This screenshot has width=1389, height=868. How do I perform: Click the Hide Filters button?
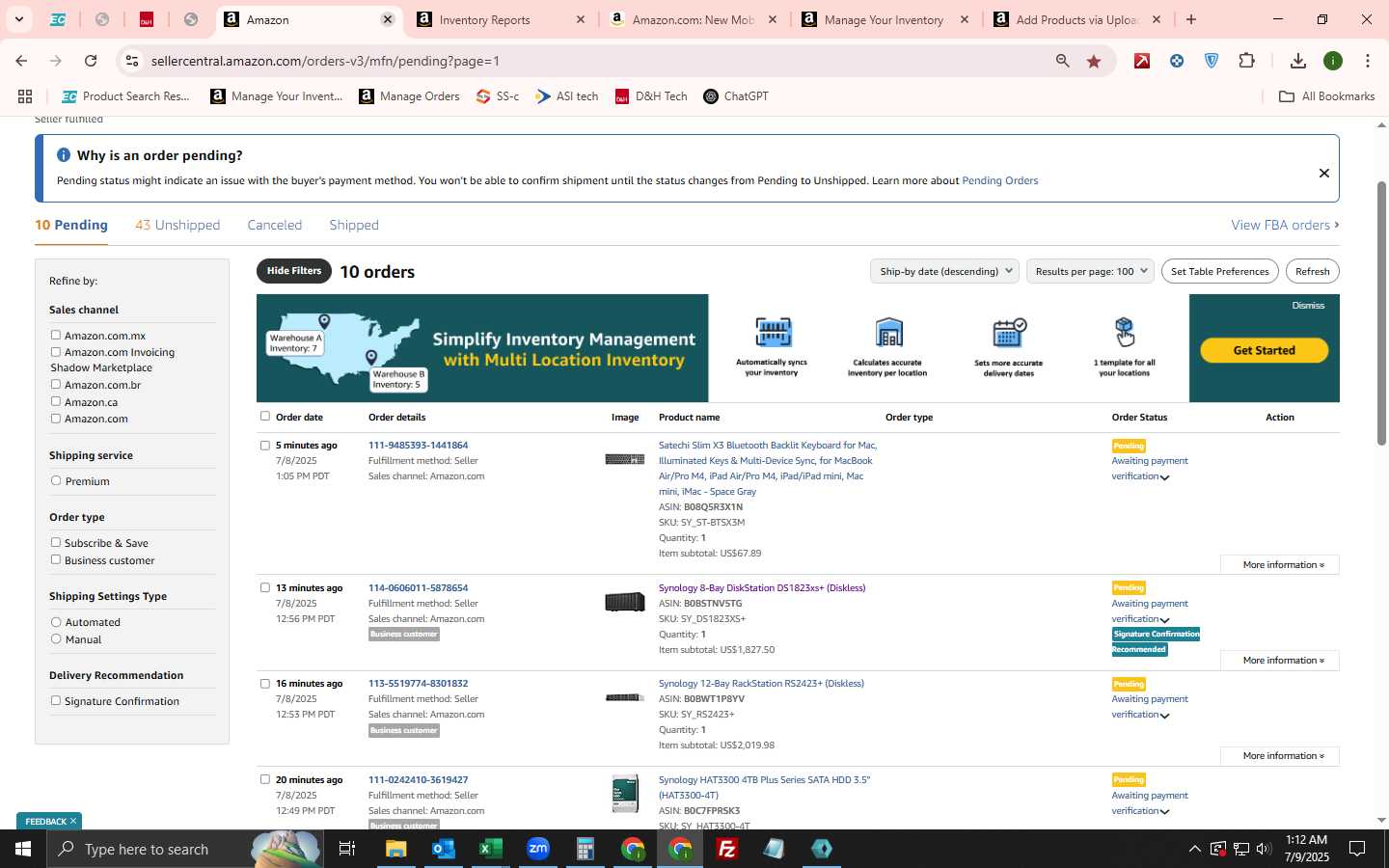point(294,271)
